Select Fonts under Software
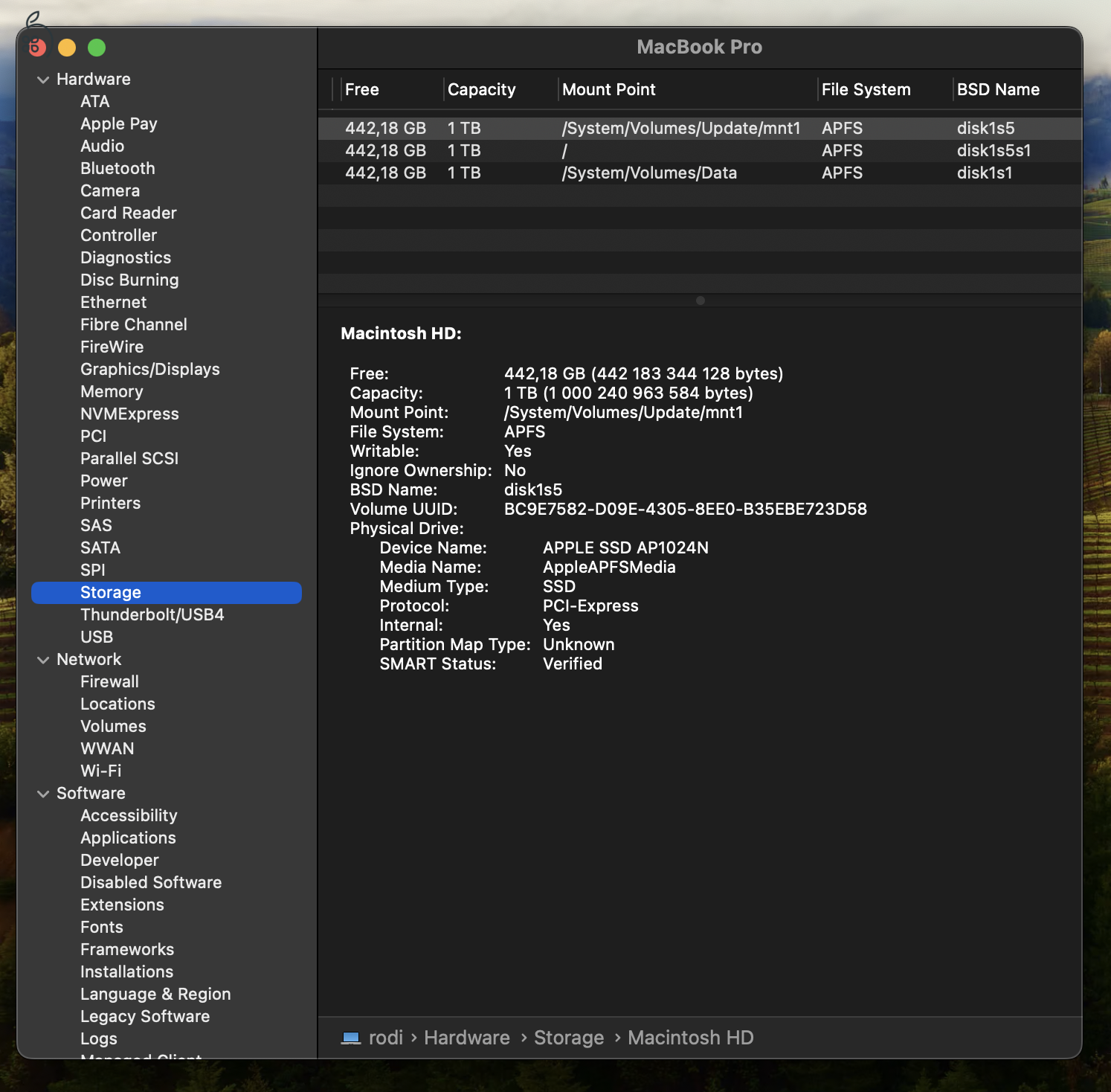The width and height of the screenshot is (1111, 1092). point(101,927)
